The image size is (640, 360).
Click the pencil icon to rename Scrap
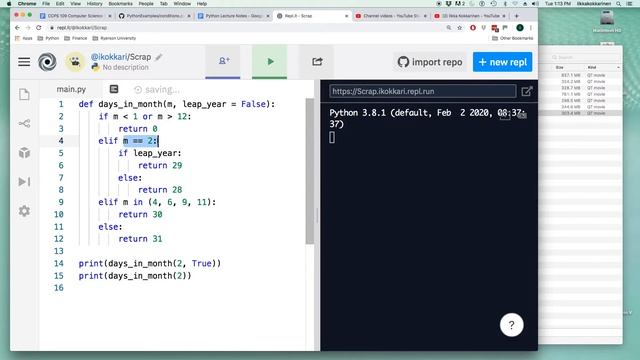pyautogui.click(x=159, y=57)
